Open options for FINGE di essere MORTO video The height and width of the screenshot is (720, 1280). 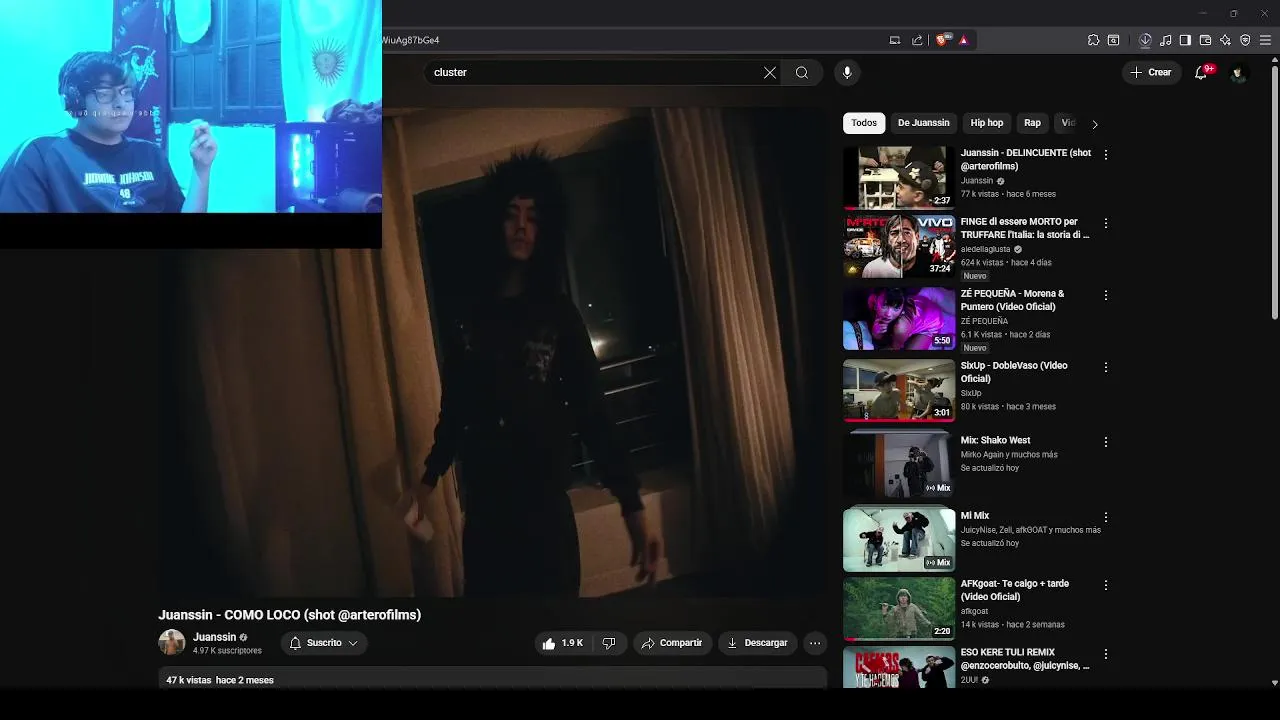point(1105,223)
